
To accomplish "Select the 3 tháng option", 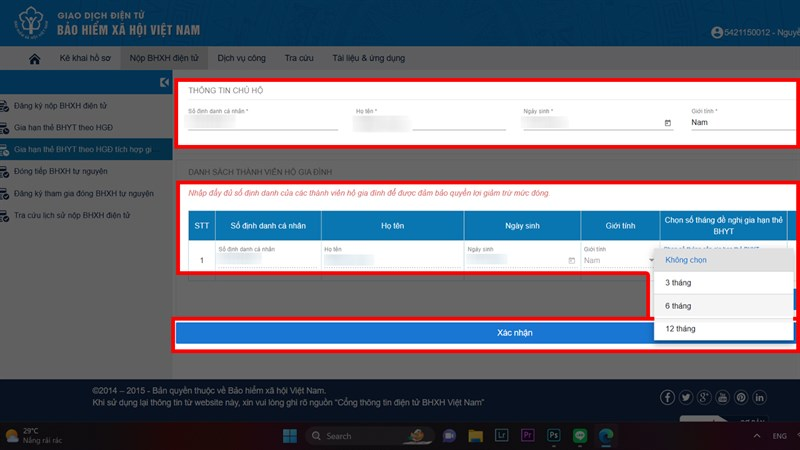I will click(723, 283).
